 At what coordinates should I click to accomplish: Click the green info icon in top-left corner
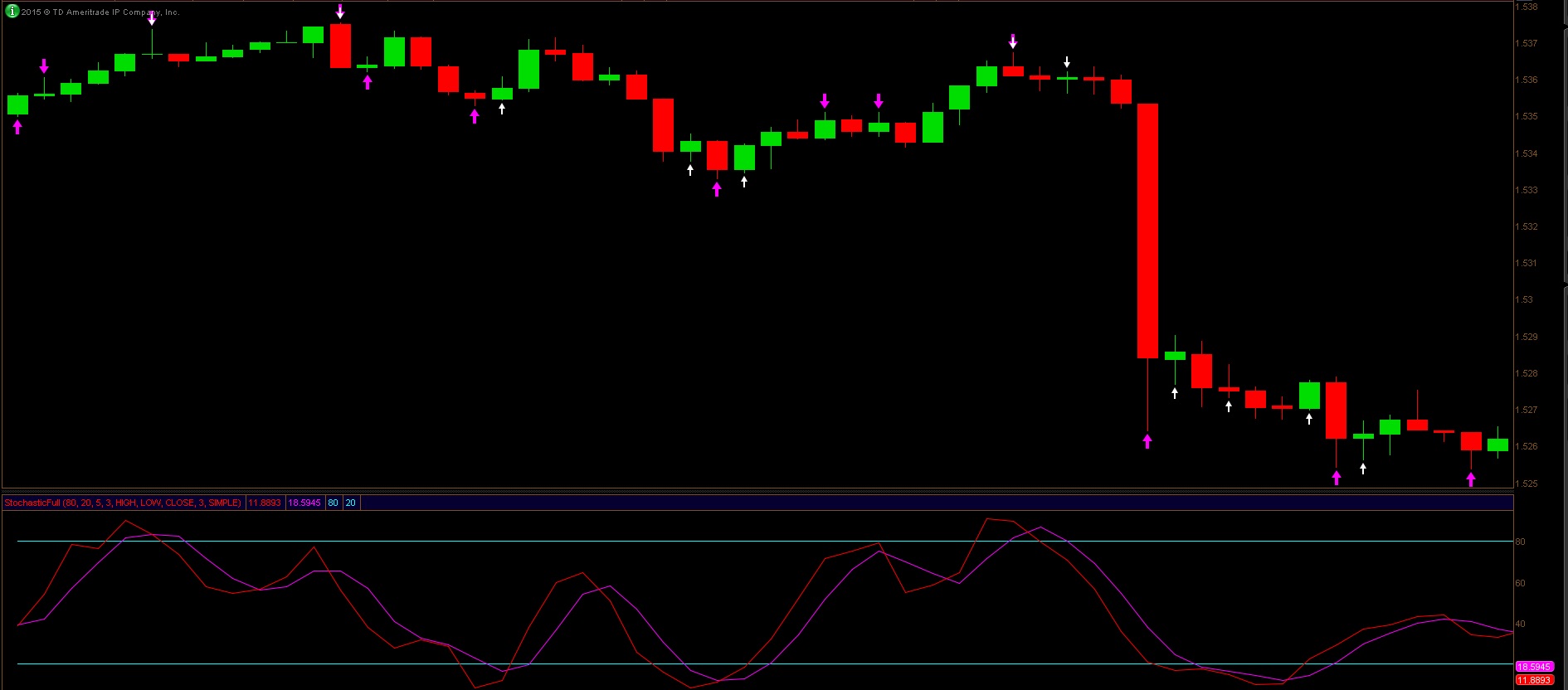point(12,12)
